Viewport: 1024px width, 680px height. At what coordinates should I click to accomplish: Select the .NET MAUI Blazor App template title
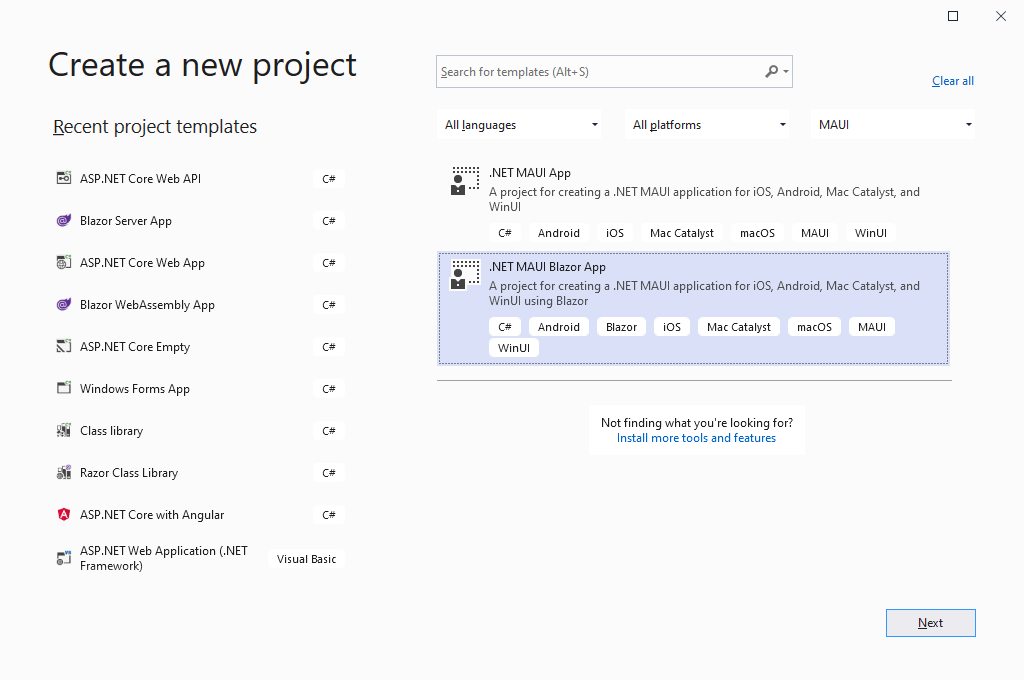[x=547, y=267]
